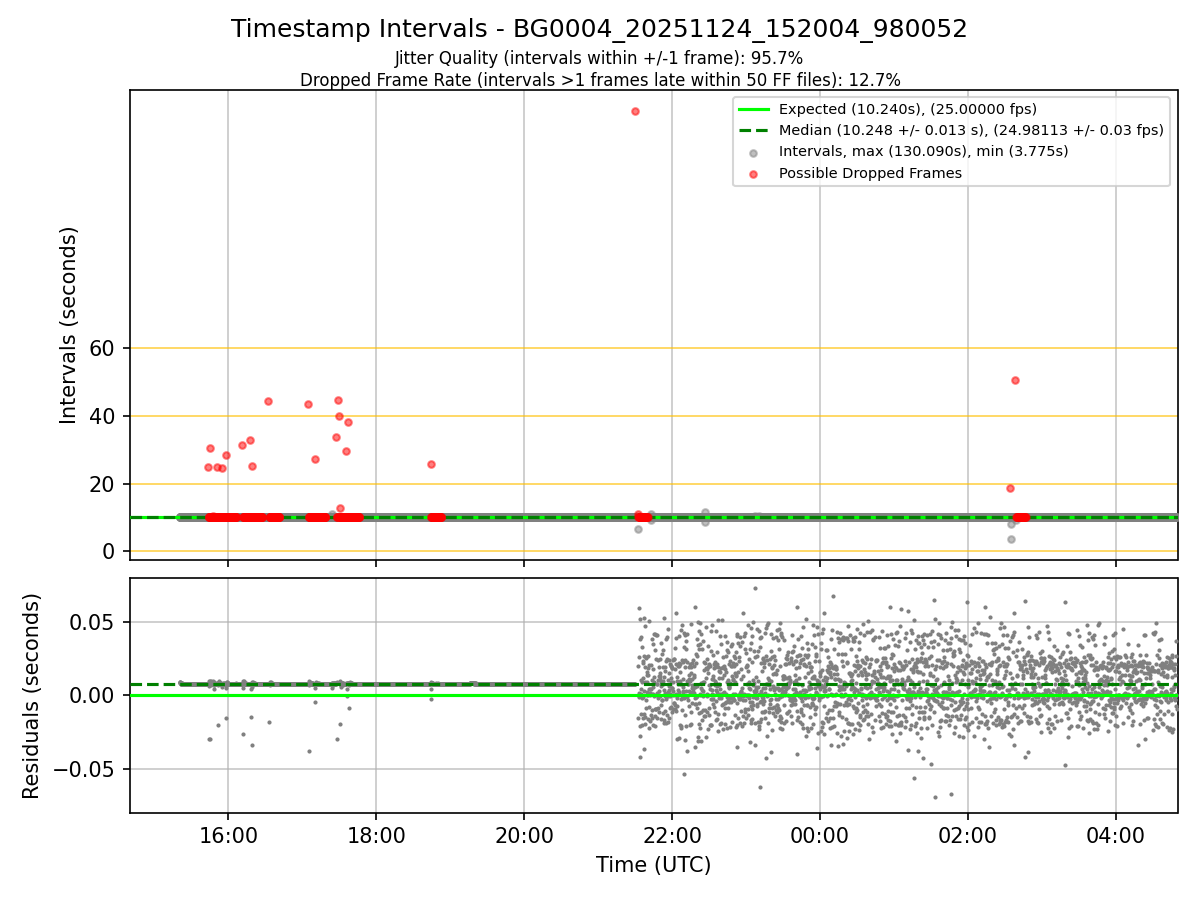1200x900 pixels.
Task: Click legend text 'Expected (10.240s), (25.00000 fps)'
Action: tap(908, 109)
